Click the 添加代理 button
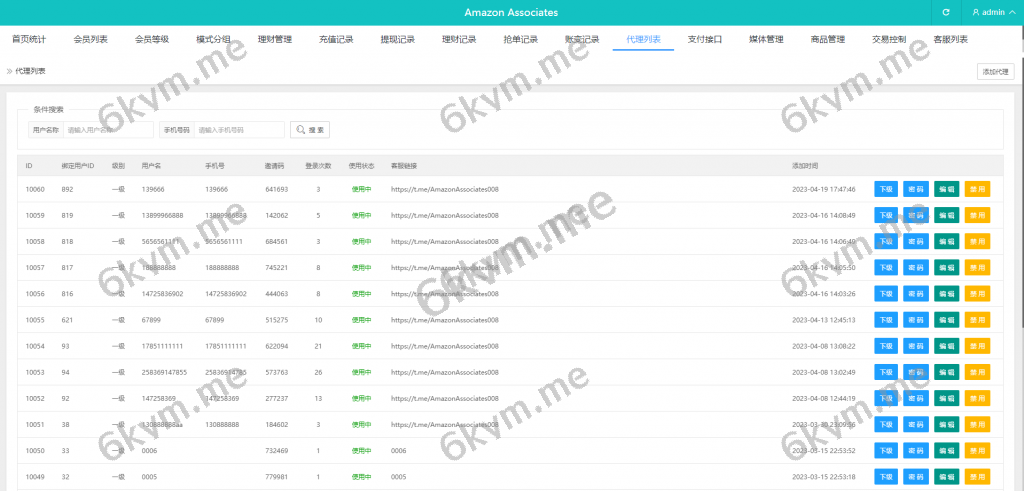Image resolution: width=1024 pixels, height=491 pixels. [996, 71]
